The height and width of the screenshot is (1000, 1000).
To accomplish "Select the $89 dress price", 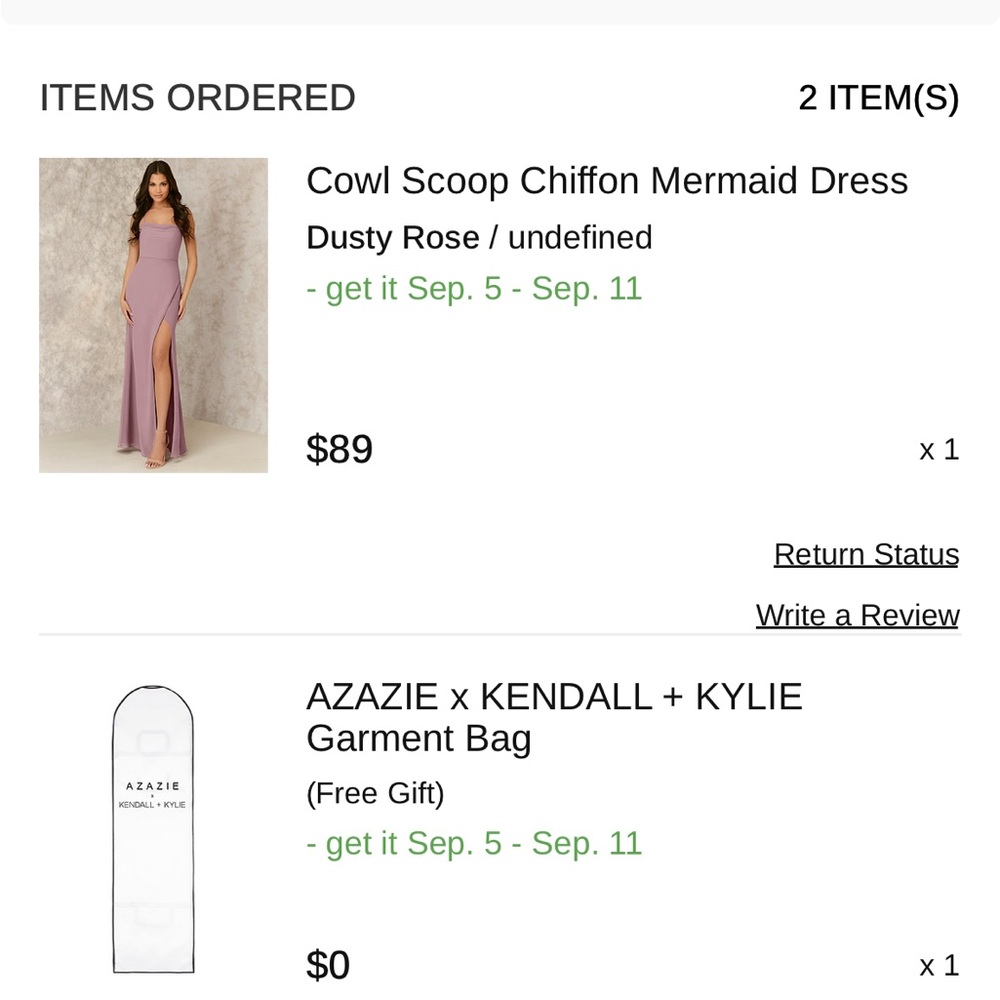I will [x=340, y=450].
